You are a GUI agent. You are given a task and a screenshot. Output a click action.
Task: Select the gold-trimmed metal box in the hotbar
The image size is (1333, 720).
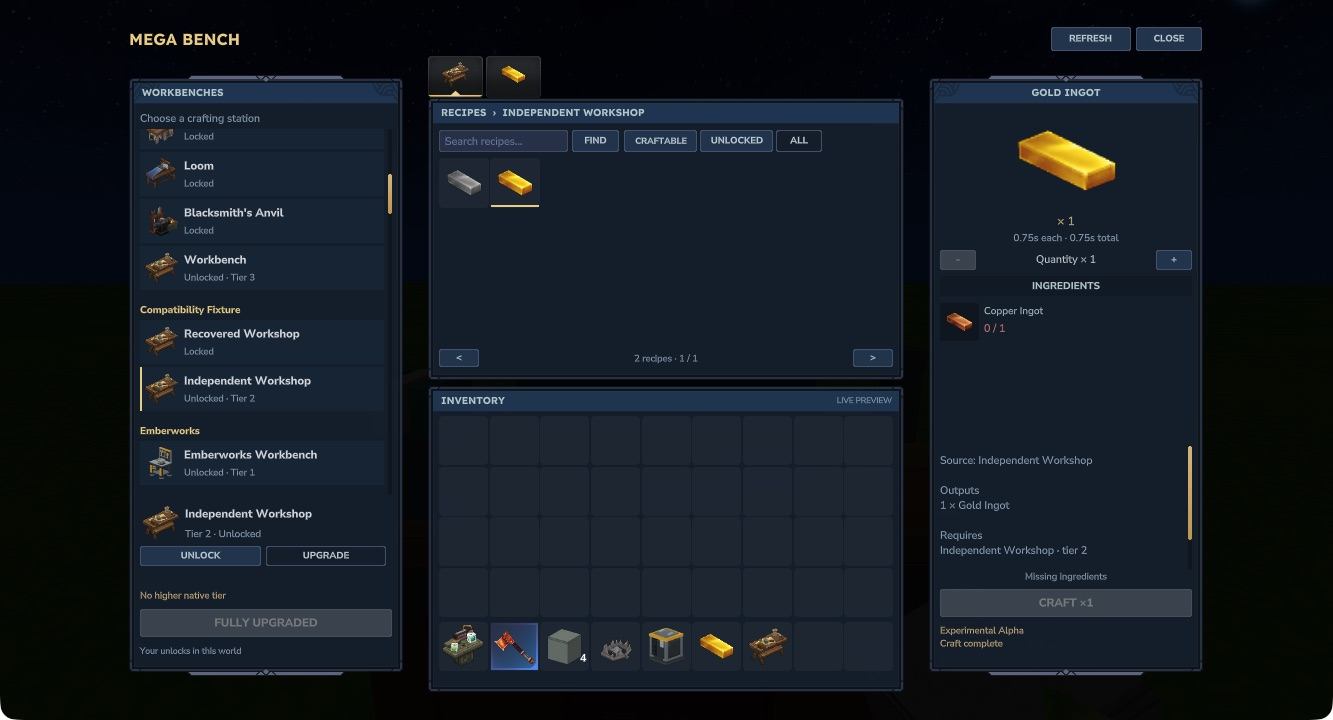click(x=666, y=647)
